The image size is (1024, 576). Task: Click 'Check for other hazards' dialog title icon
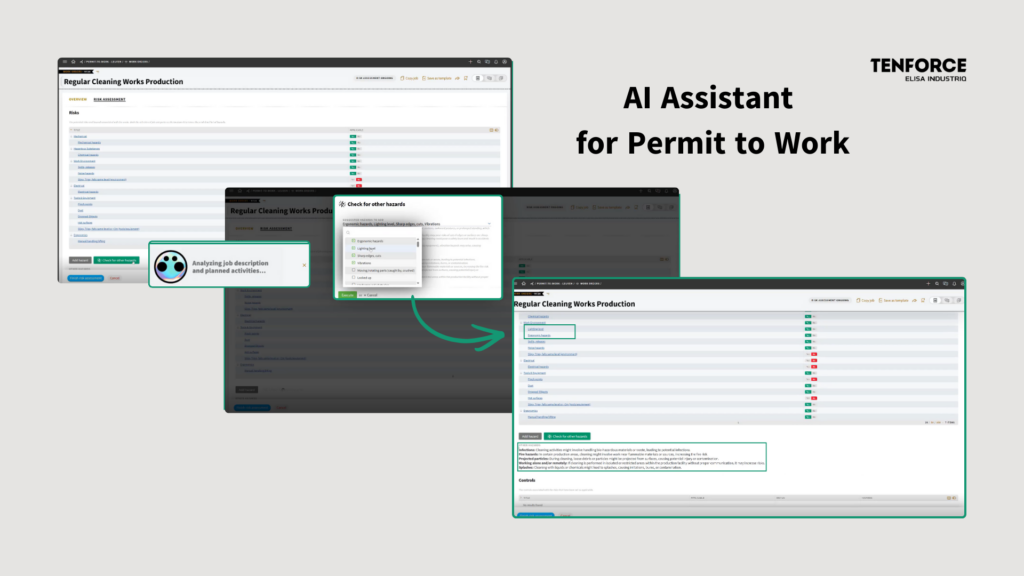tap(342, 204)
